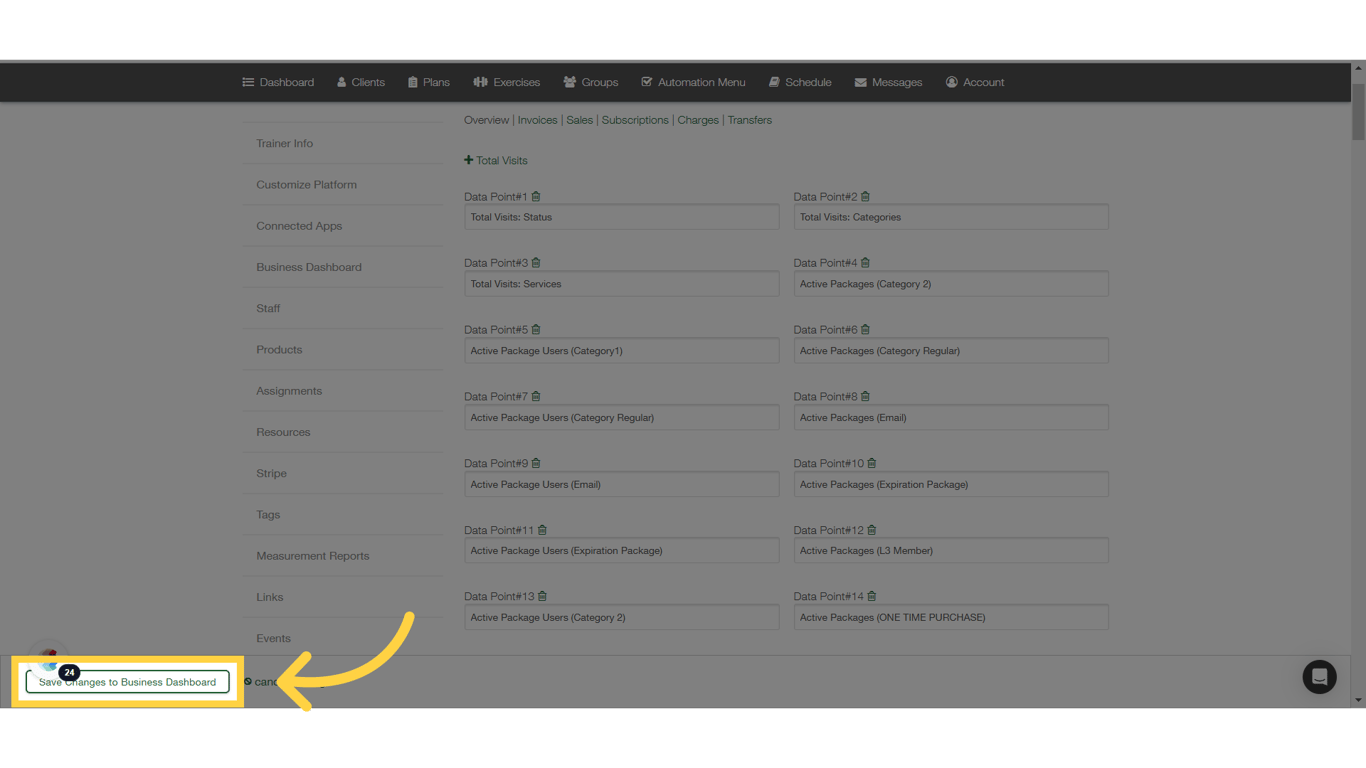The height and width of the screenshot is (768, 1366).
Task: Select Links in the sidebar
Action: click(343, 597)
